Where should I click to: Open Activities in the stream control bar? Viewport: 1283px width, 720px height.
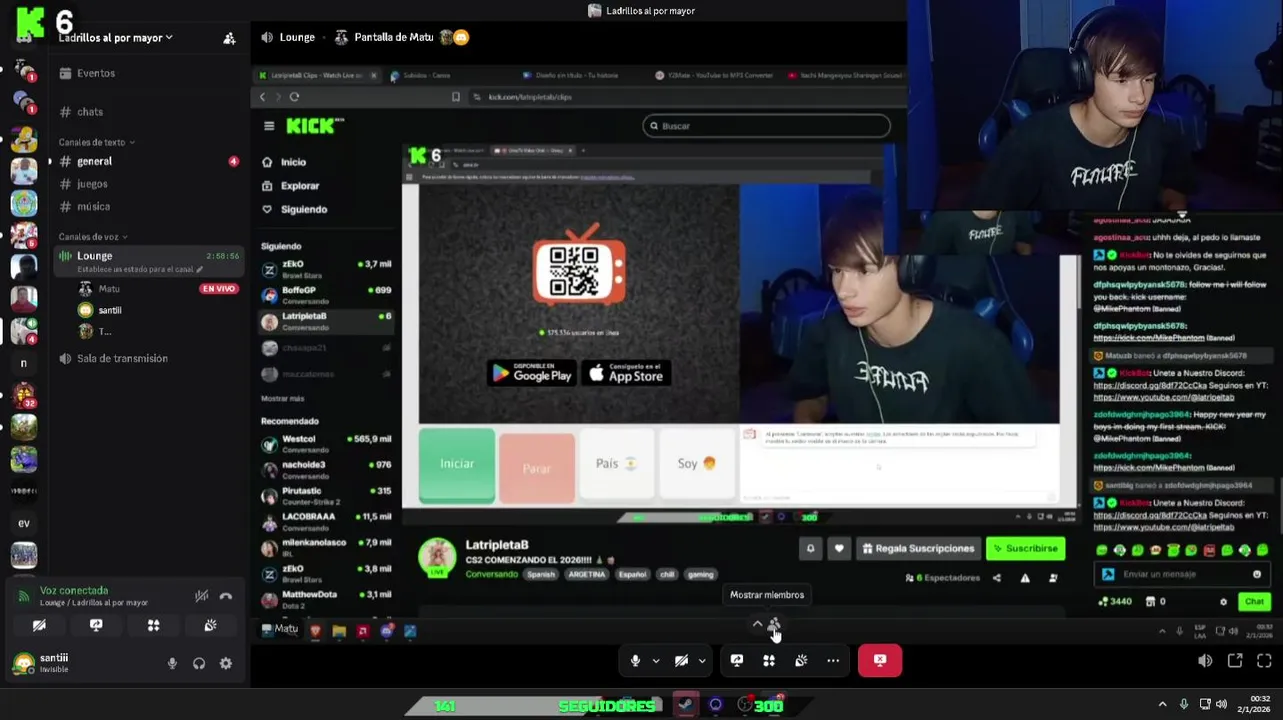pyautogui.click(x=769, y=660)
